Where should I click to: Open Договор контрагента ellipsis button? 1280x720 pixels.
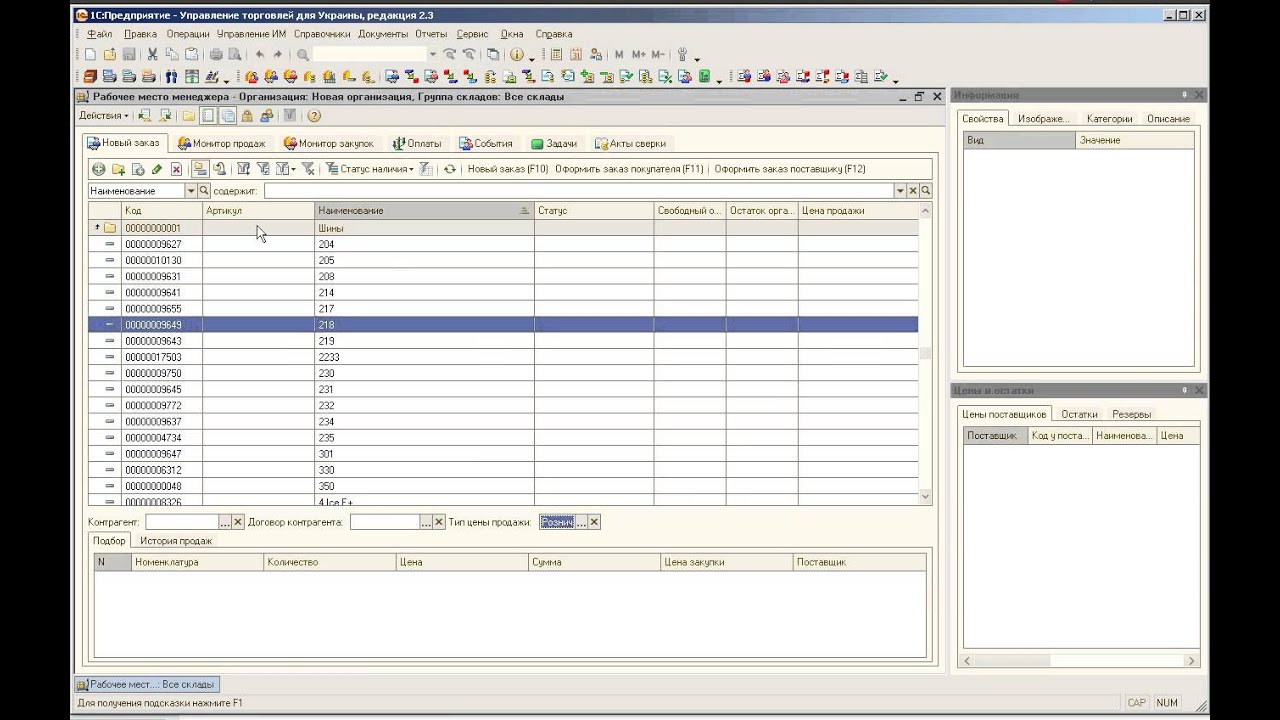[x=427, y=522]
